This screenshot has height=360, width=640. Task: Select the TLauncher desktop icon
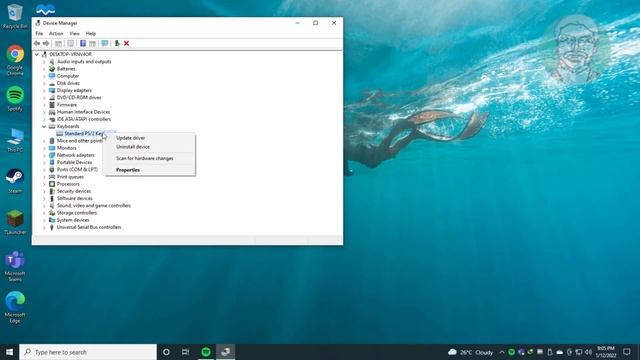pos(15,222)
